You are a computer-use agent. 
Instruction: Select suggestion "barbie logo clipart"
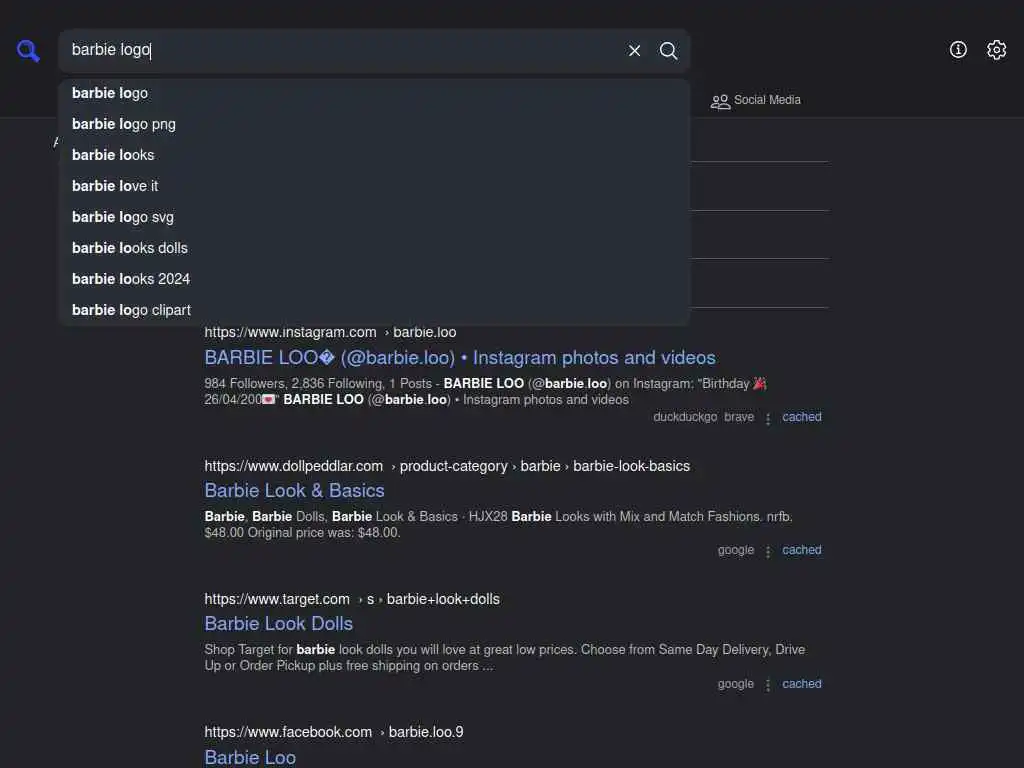374,310
